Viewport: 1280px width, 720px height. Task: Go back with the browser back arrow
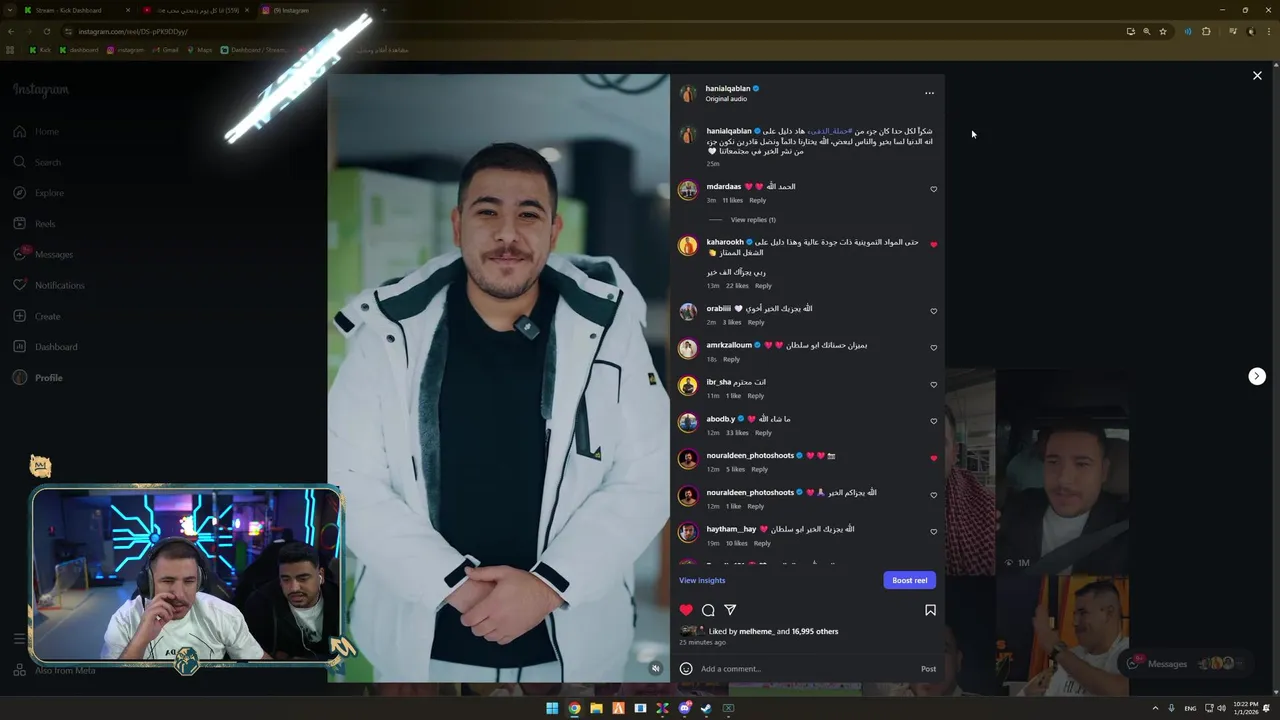(10, 31)
